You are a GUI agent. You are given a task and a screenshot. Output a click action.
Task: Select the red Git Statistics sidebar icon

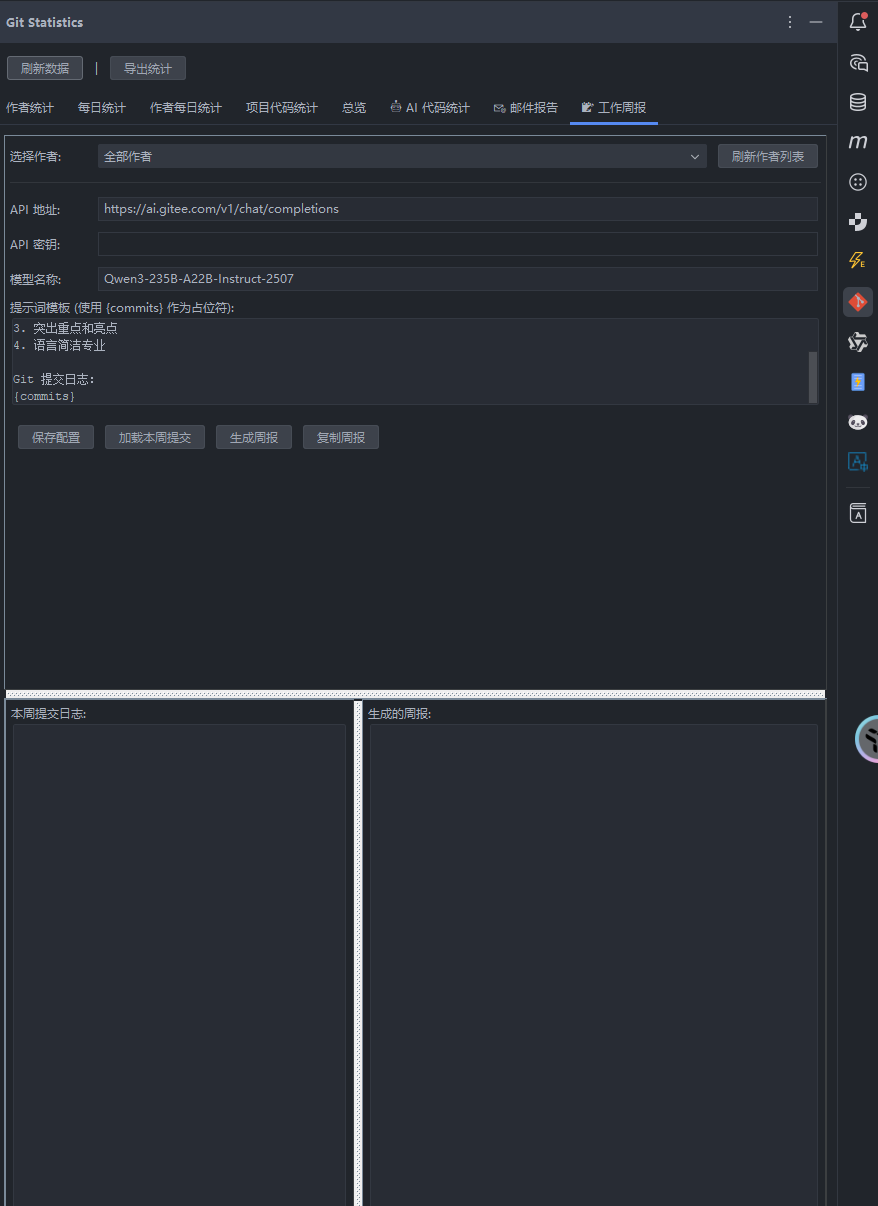[857, 302]
